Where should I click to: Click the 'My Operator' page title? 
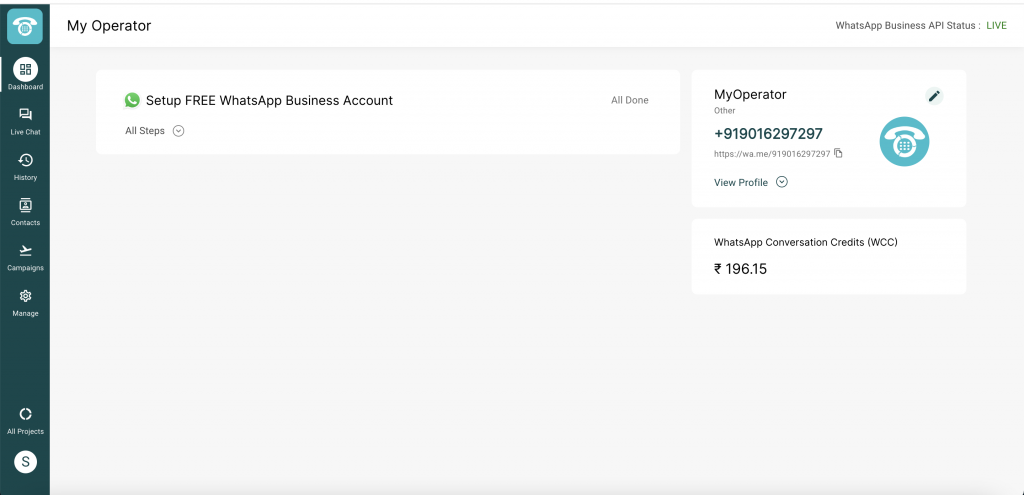click(x=109, y=26)
